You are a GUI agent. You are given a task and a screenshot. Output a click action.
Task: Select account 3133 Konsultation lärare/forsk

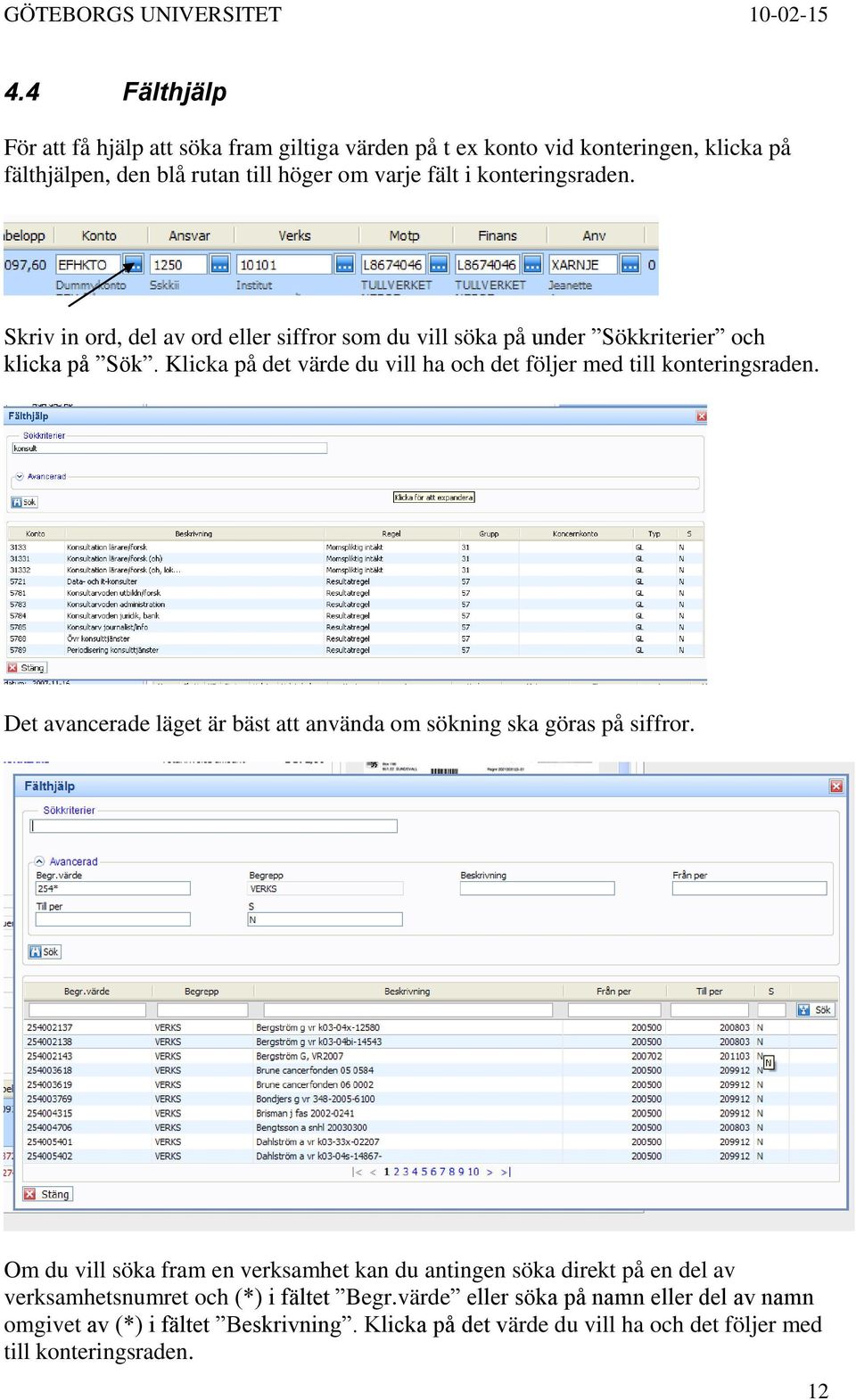[x=355, y=547]
